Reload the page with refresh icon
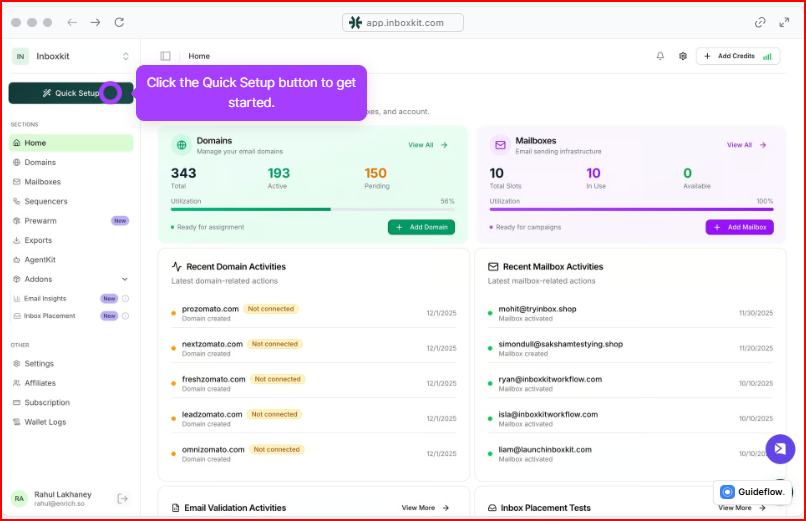The height and width of the screenshot is (521, 806). click(119, 22)
